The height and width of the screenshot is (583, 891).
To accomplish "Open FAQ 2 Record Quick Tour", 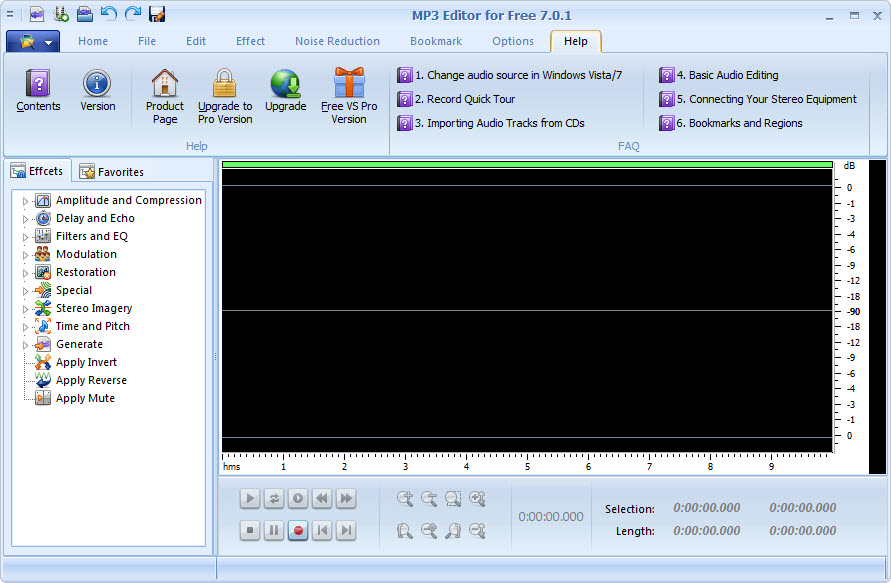I will coord(456,99).
